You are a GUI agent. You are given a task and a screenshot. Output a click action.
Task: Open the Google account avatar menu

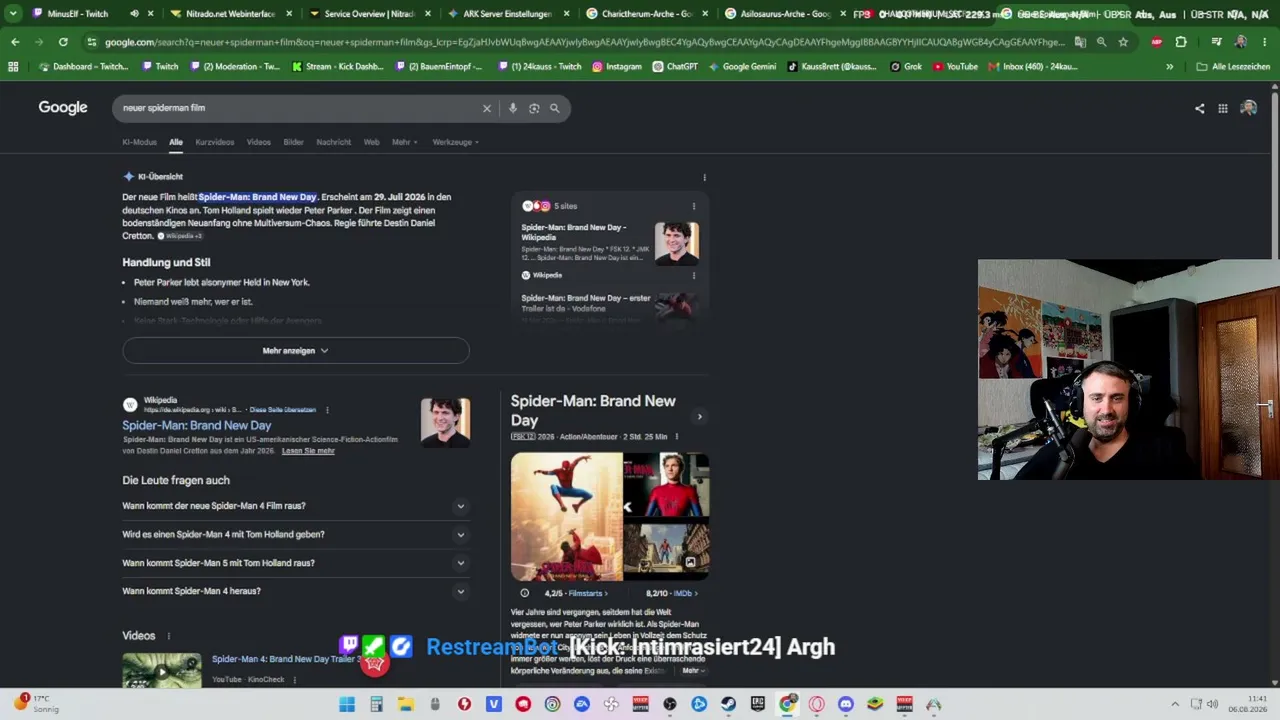point(1248,108)
